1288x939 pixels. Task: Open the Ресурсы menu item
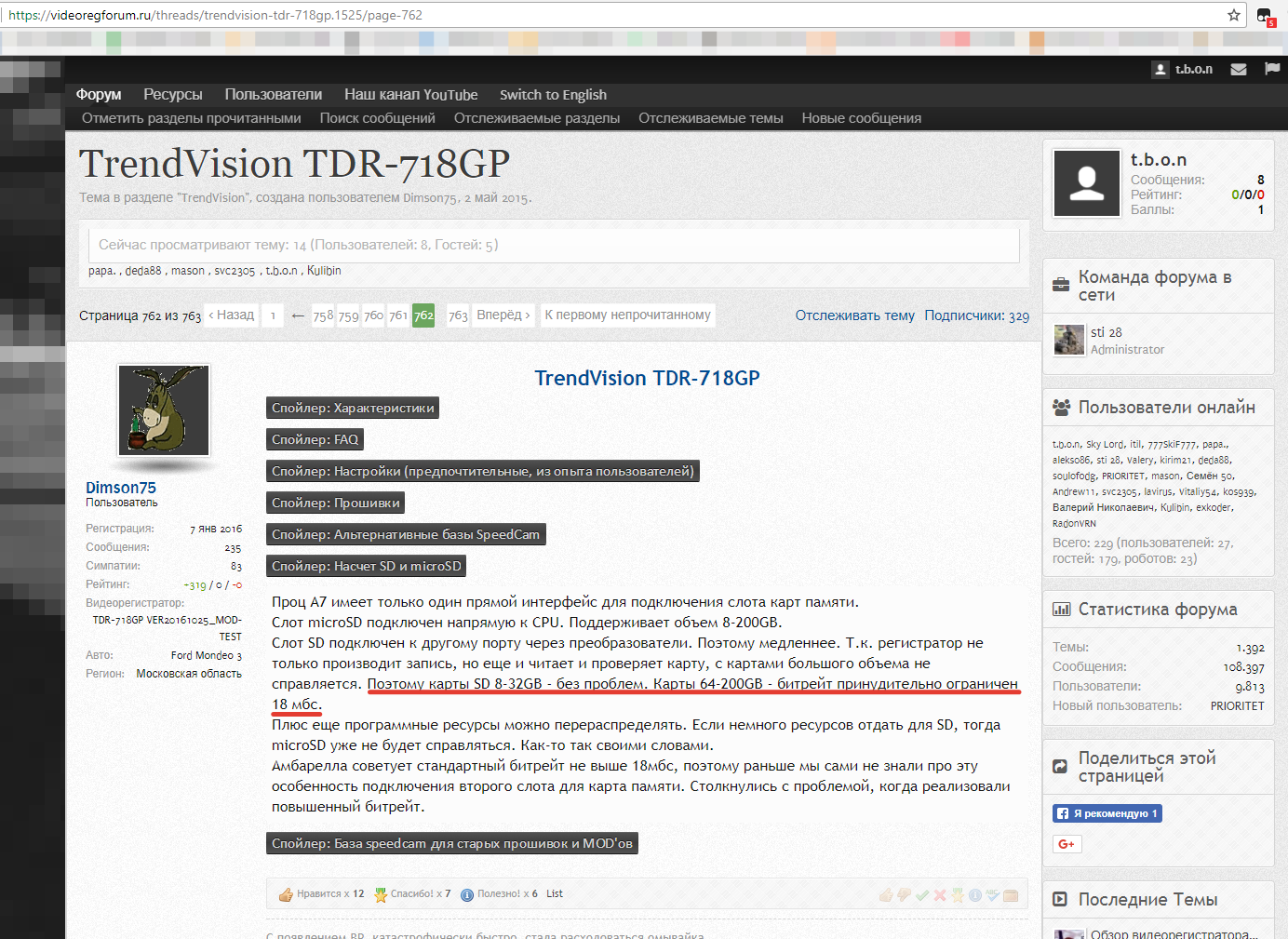(x=172, y=94)
